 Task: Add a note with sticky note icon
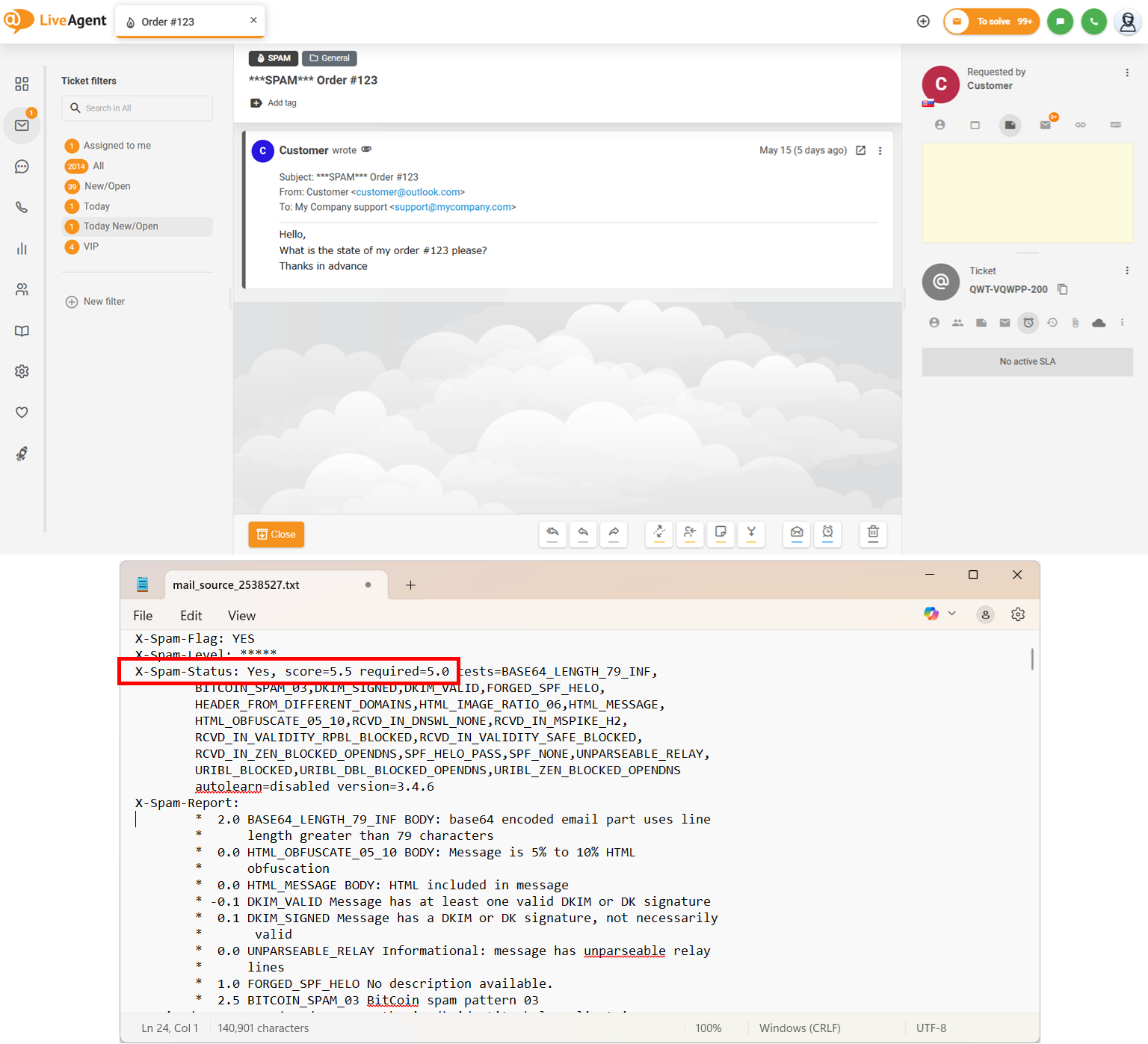(x=720, y=534)
